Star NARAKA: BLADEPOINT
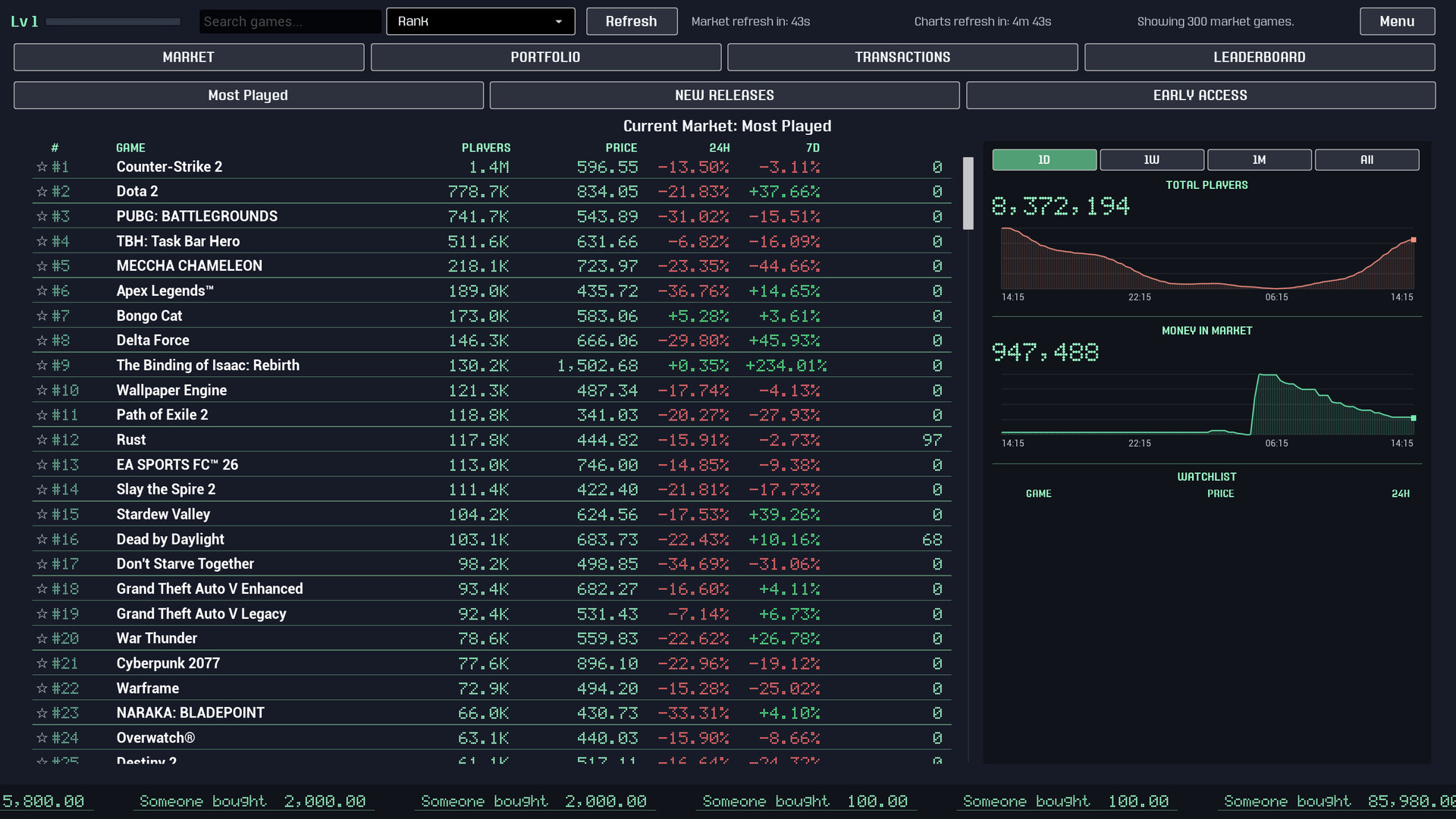The image size is (1456, 819). [42, 713]
